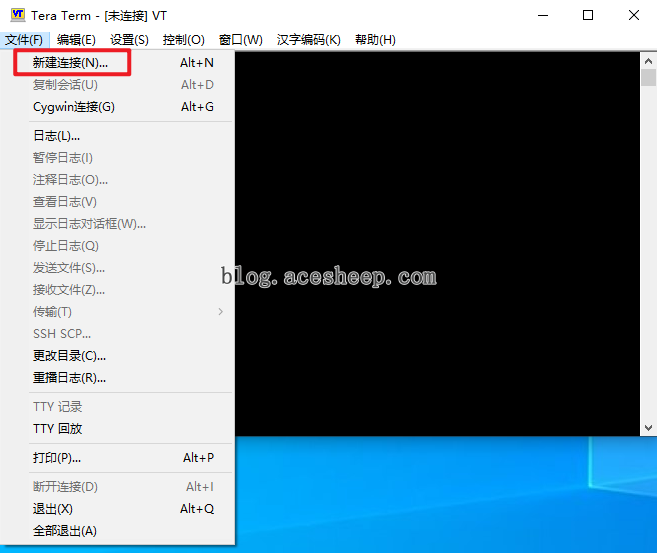
Task: Open the 窗口(W) menu
Action: (241, 40)
